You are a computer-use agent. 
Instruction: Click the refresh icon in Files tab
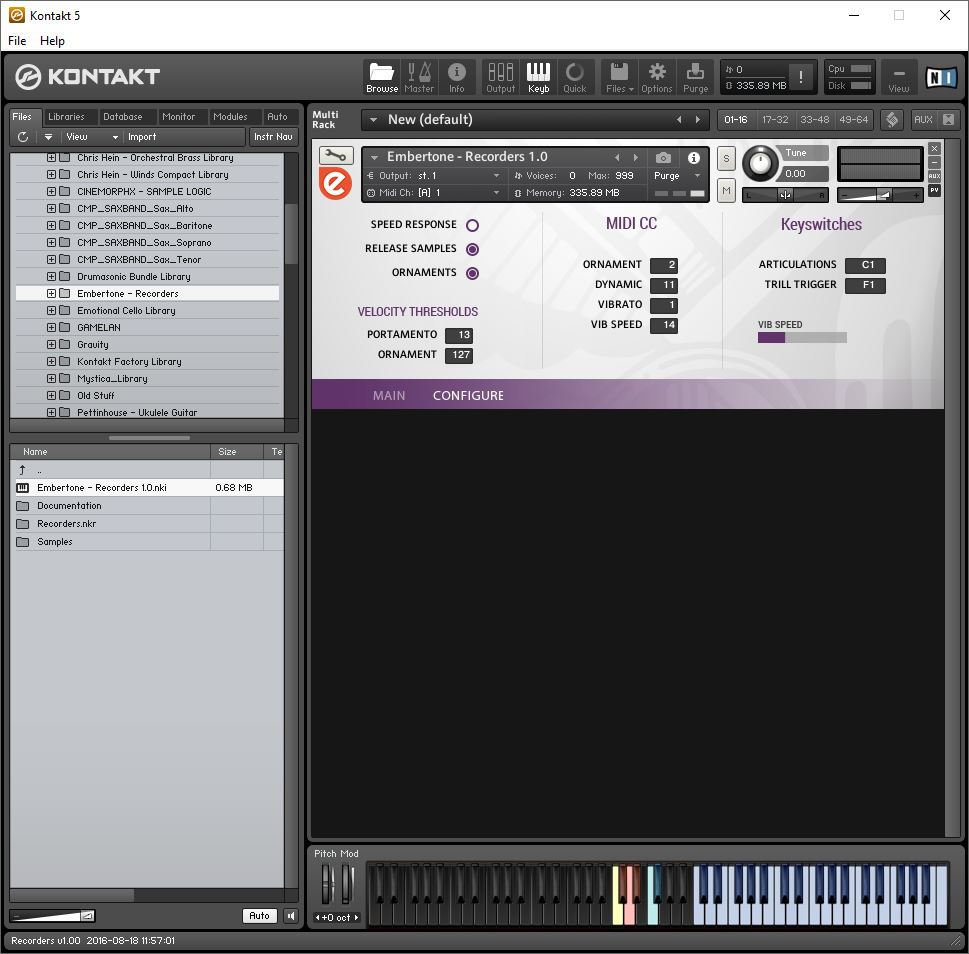[23, 137]
